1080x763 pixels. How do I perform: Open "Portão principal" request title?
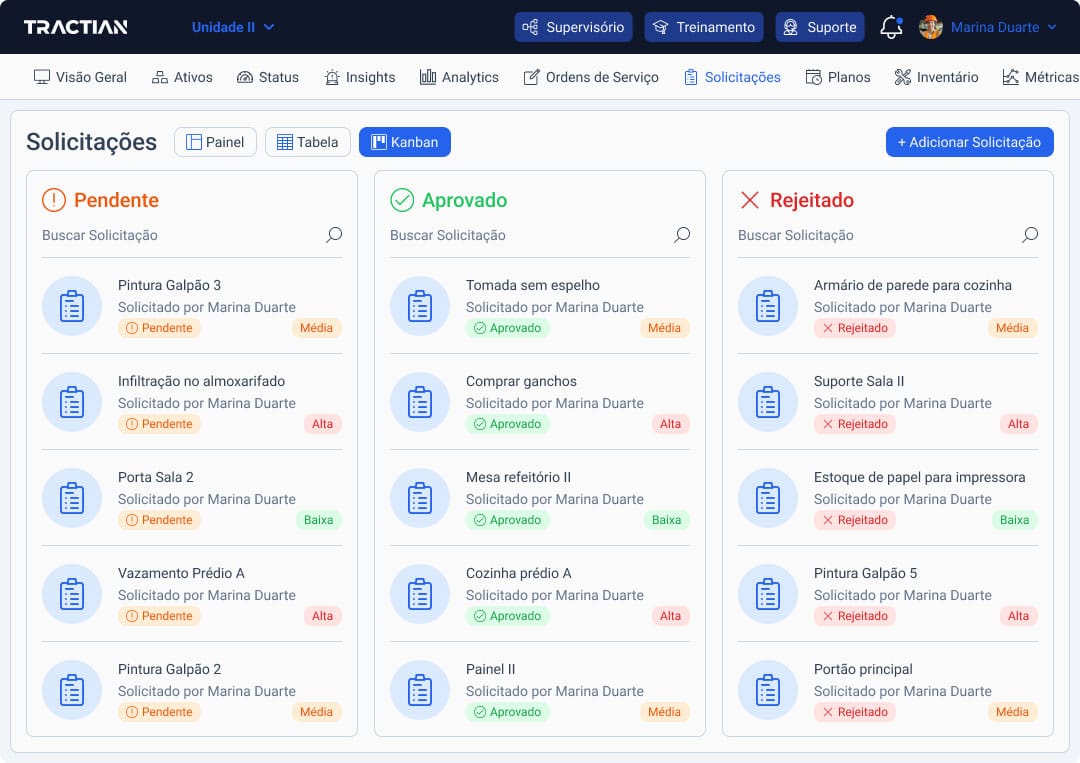point(863,669)
